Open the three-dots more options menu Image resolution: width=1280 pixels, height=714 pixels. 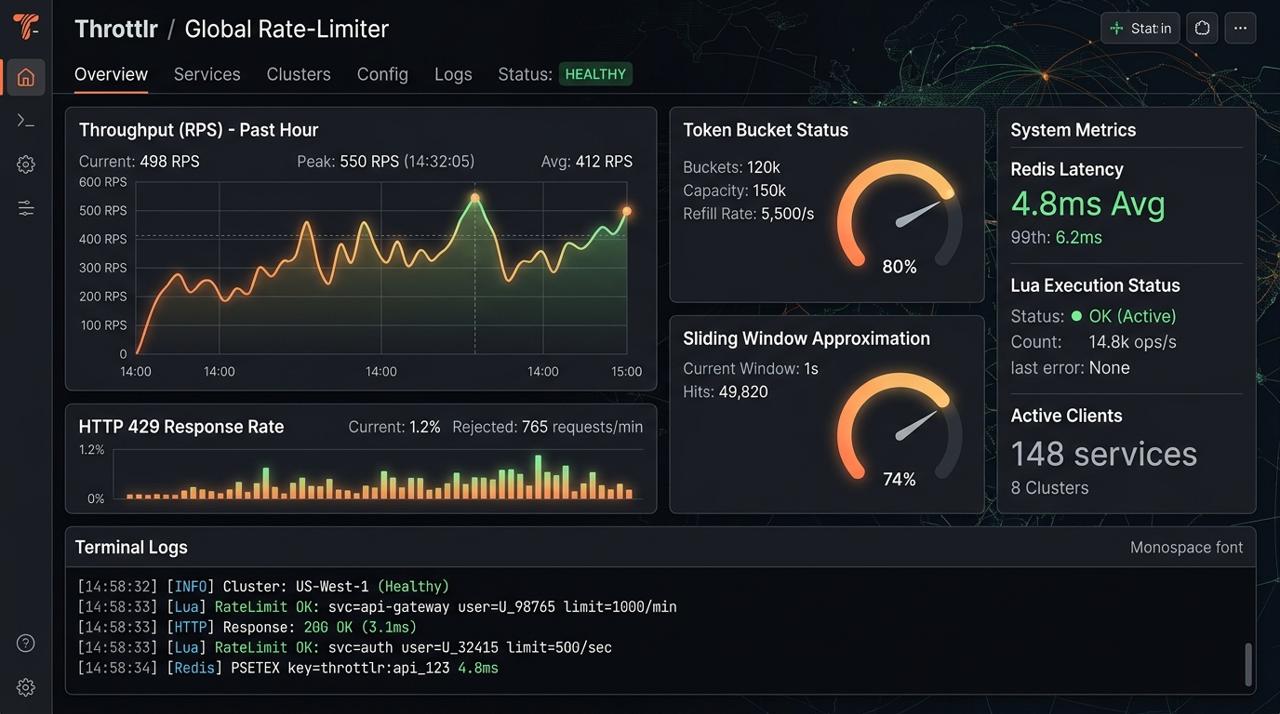1240,28
